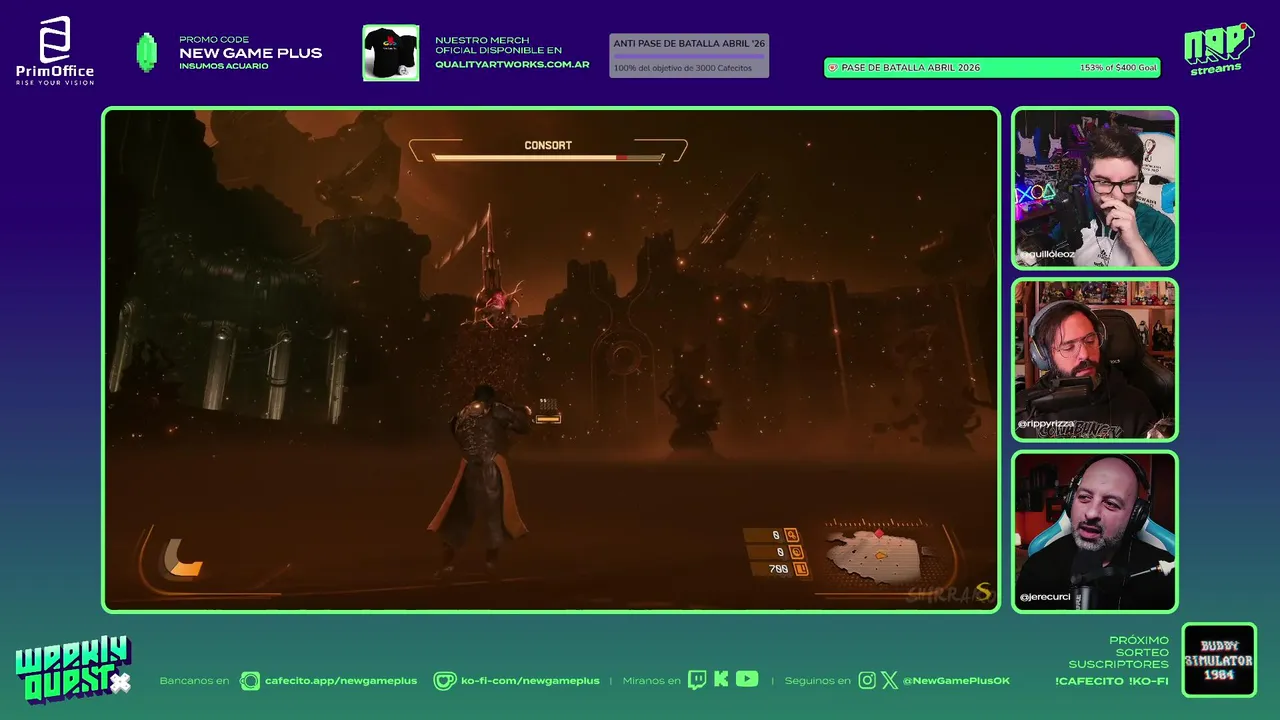
Task: Click the @jerecurci name label
Action: coord(1045,597)
